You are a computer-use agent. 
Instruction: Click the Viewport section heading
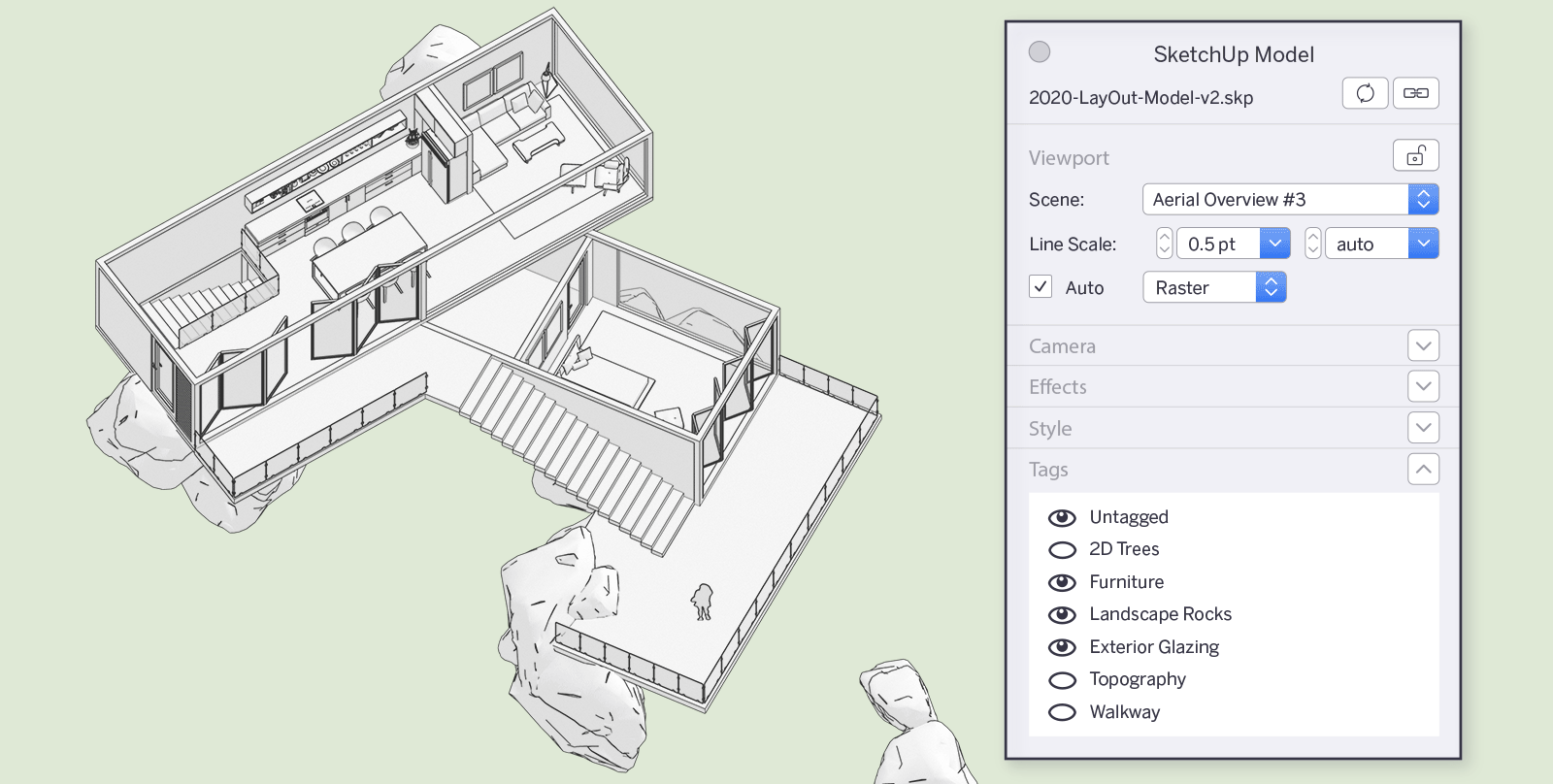pyautogui.click(x=1069, y=158)
